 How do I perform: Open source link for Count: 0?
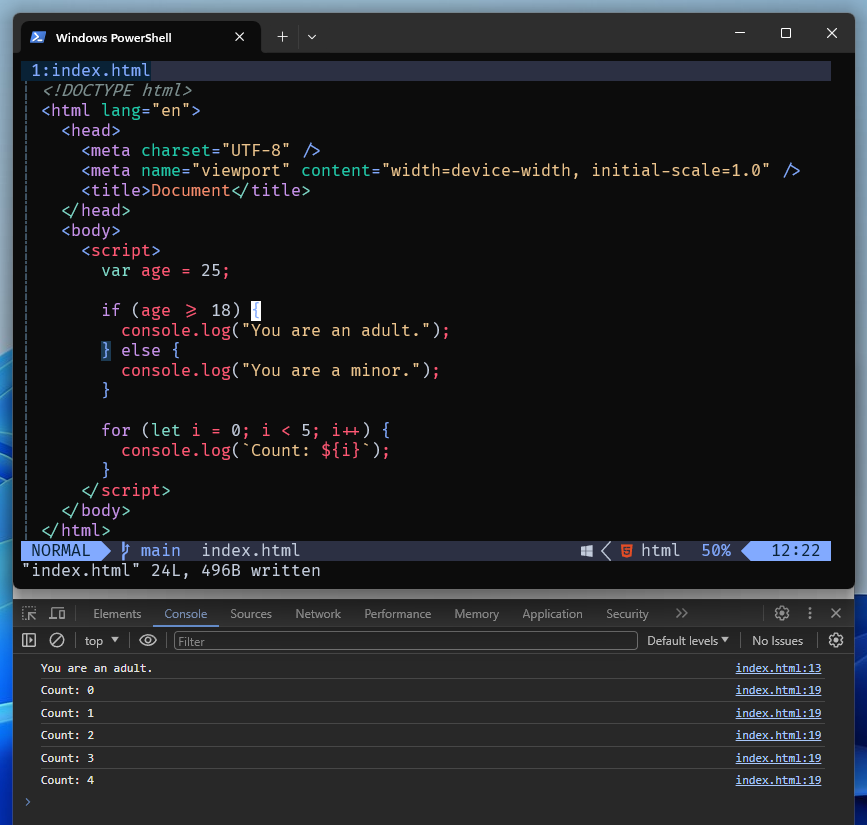pos(778,691)
